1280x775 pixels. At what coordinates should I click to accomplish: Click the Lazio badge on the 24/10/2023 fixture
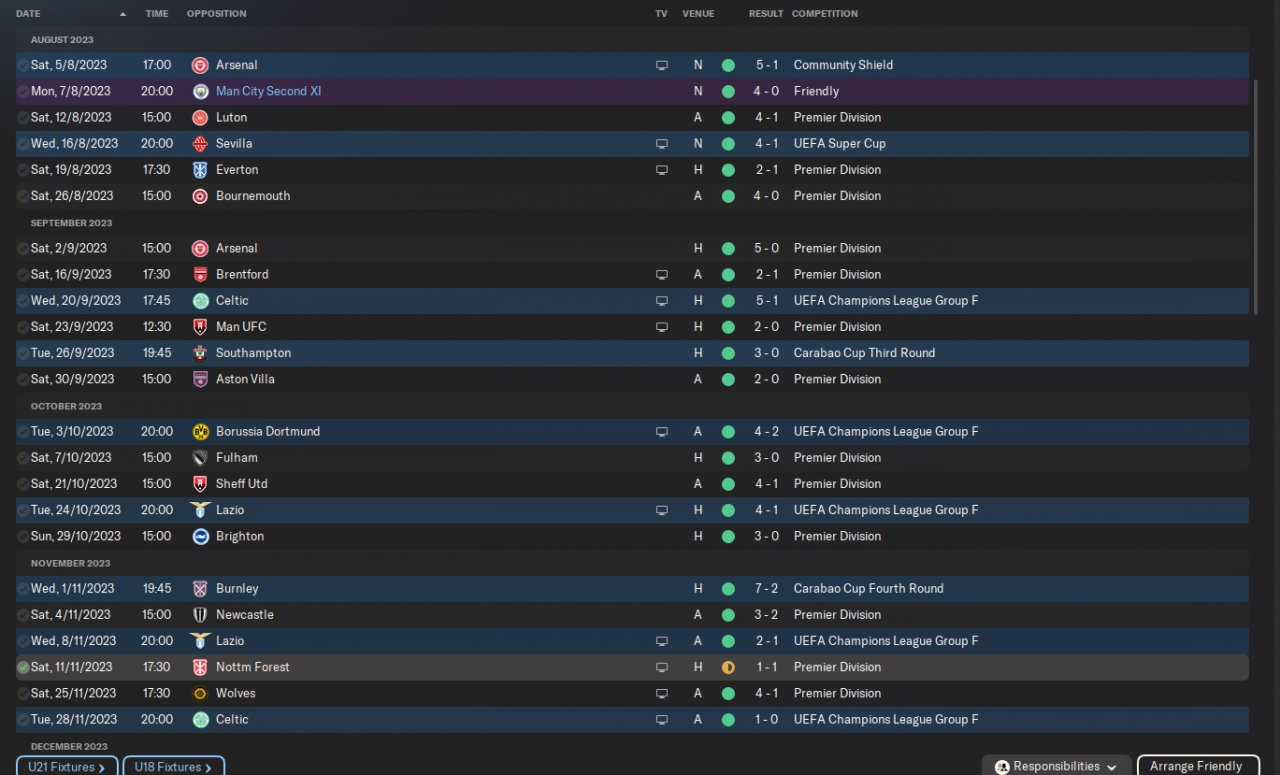[200, 510]
